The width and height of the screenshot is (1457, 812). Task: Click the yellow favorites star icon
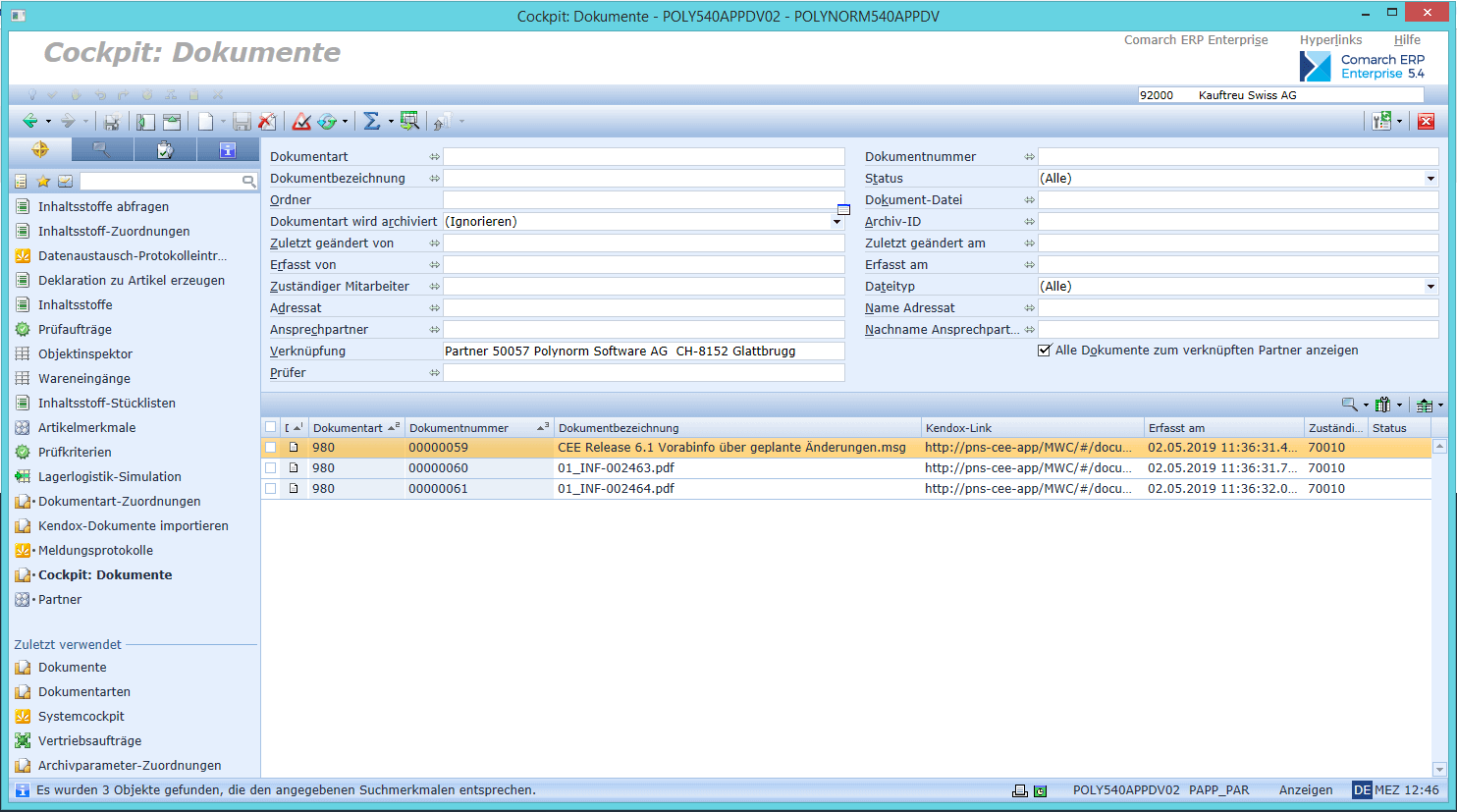[43, 181]
